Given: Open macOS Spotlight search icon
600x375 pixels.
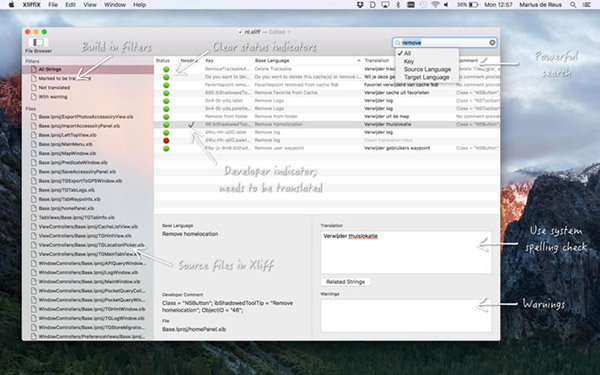Looking at the screenshot, I should coord(573,5).
